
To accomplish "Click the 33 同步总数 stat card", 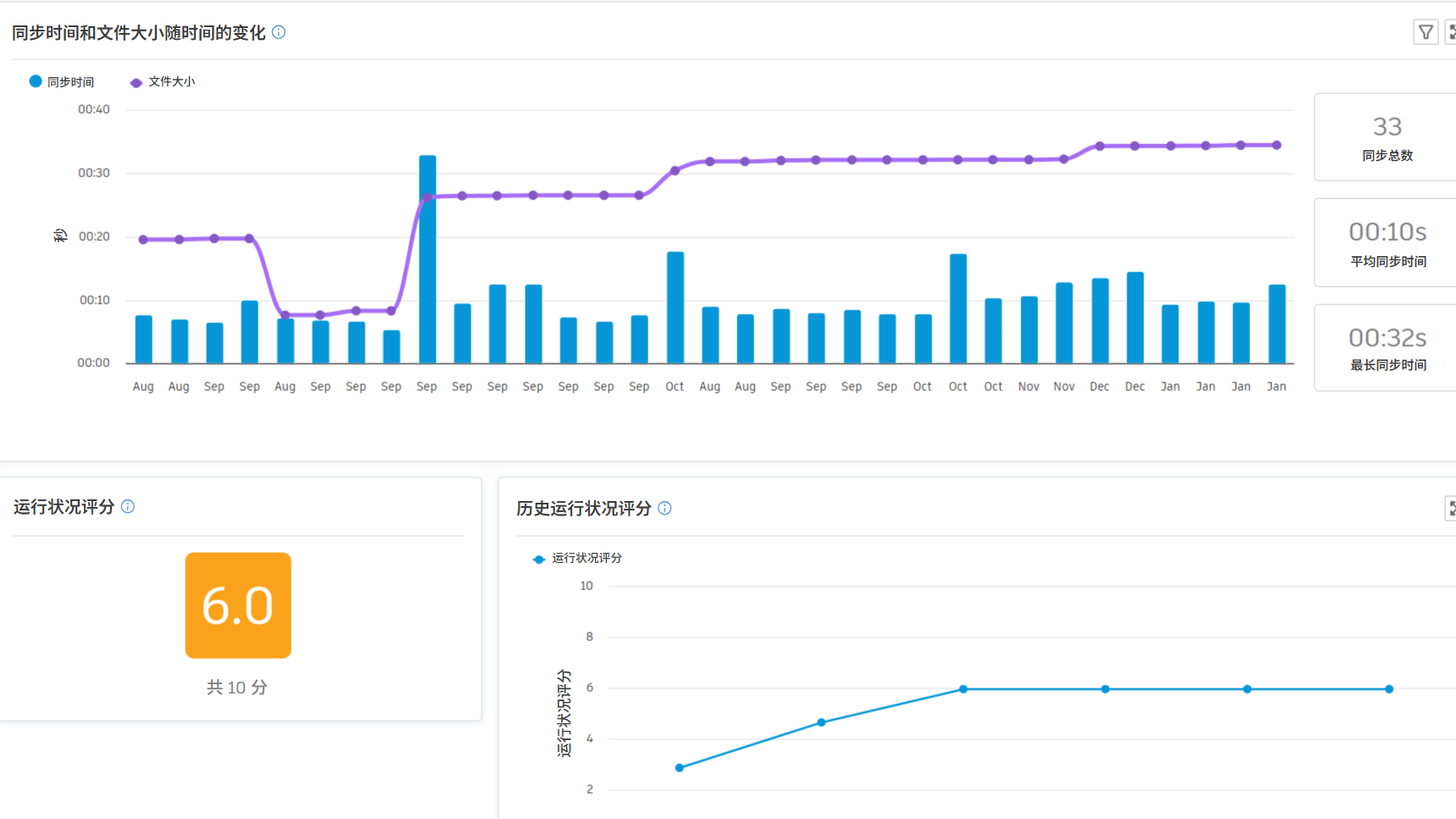I will coord(1387,136).
